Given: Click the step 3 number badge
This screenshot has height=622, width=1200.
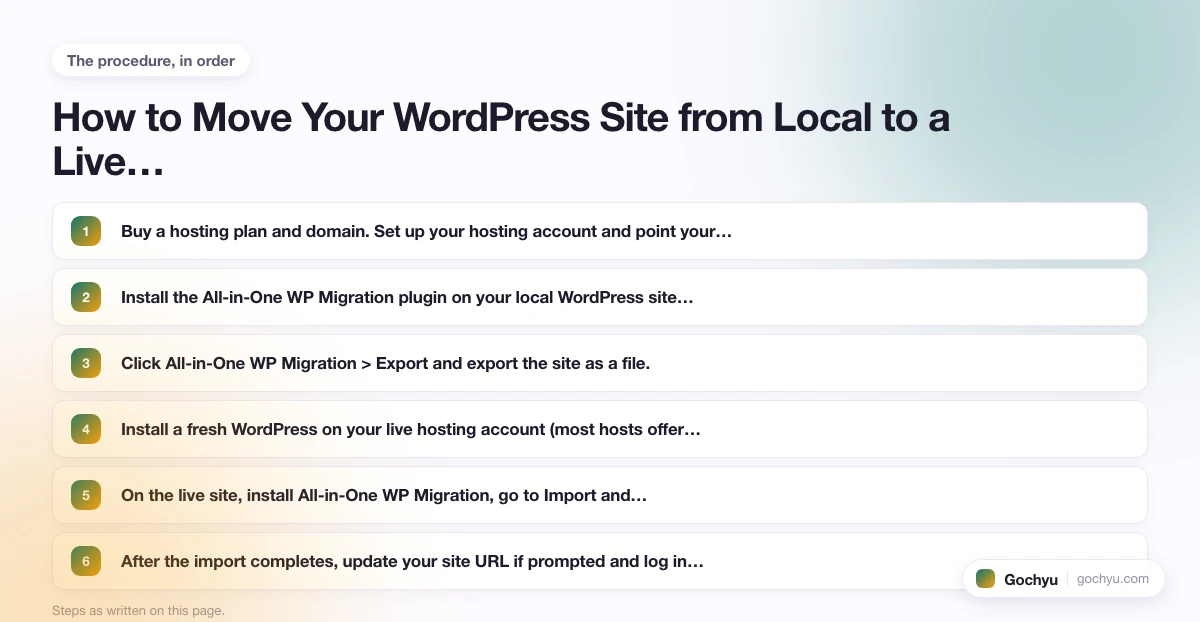Looking at the screenshot, I should click(x=86, y=363).
